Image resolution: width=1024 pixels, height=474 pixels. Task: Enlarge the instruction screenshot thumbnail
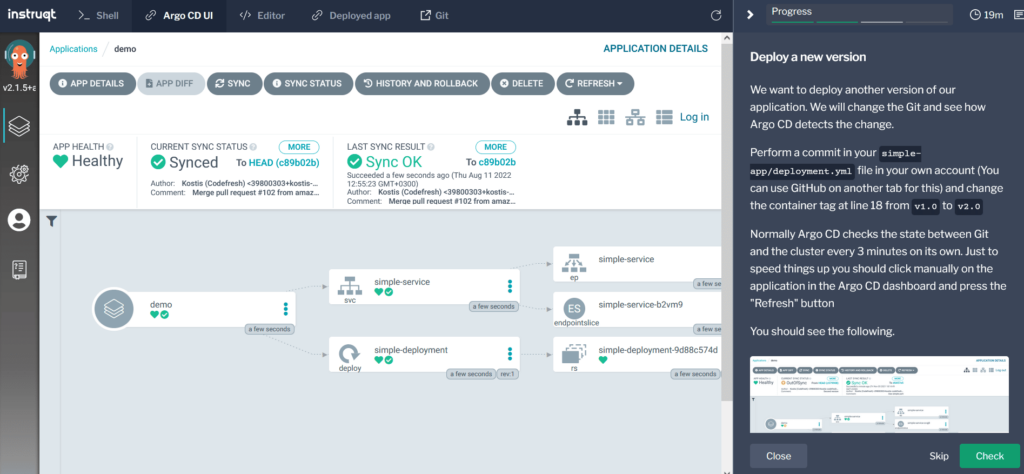(x=878, y=394)
